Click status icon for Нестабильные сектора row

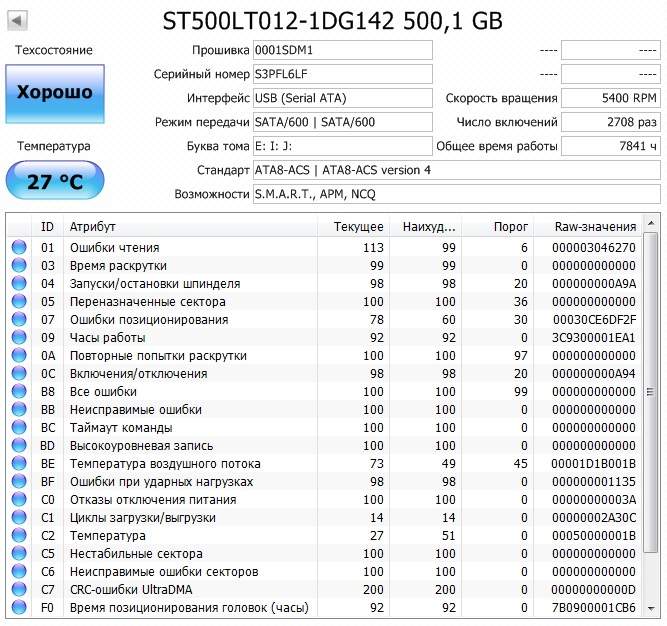point(19,553)
